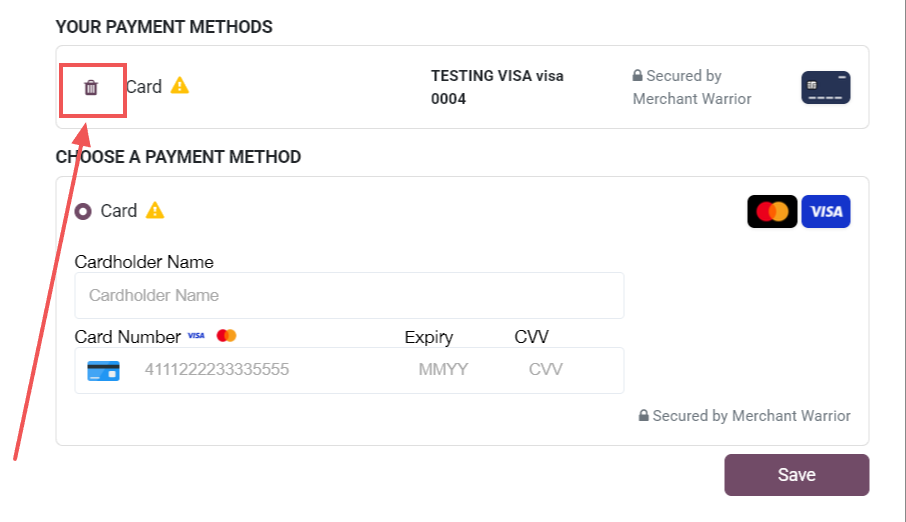Screen dimensions: 906x522
Task: Click the CVV input field
Action: [x=546, y=370]
